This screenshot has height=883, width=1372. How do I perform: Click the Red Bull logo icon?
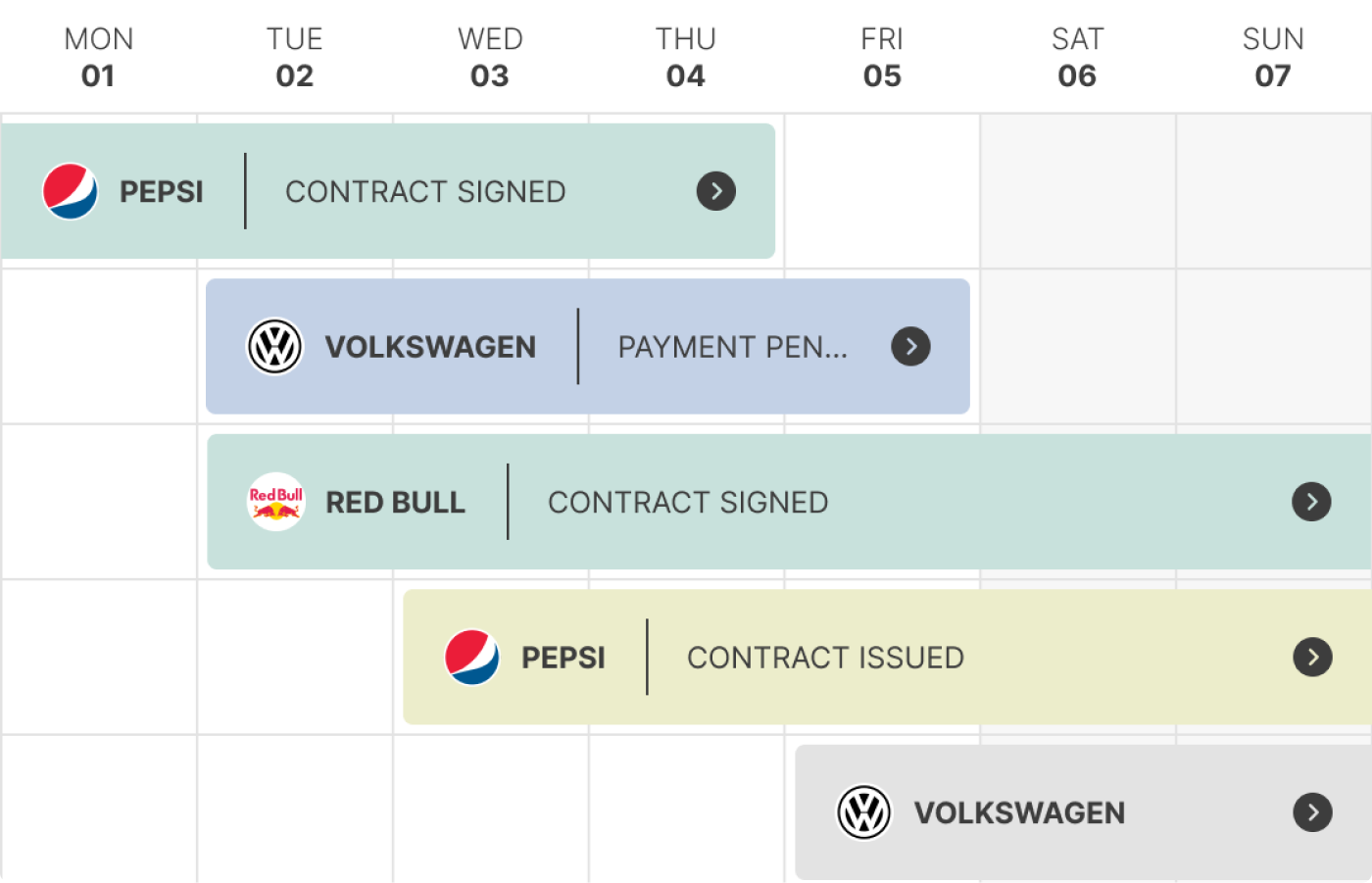[x=276, y=502]
